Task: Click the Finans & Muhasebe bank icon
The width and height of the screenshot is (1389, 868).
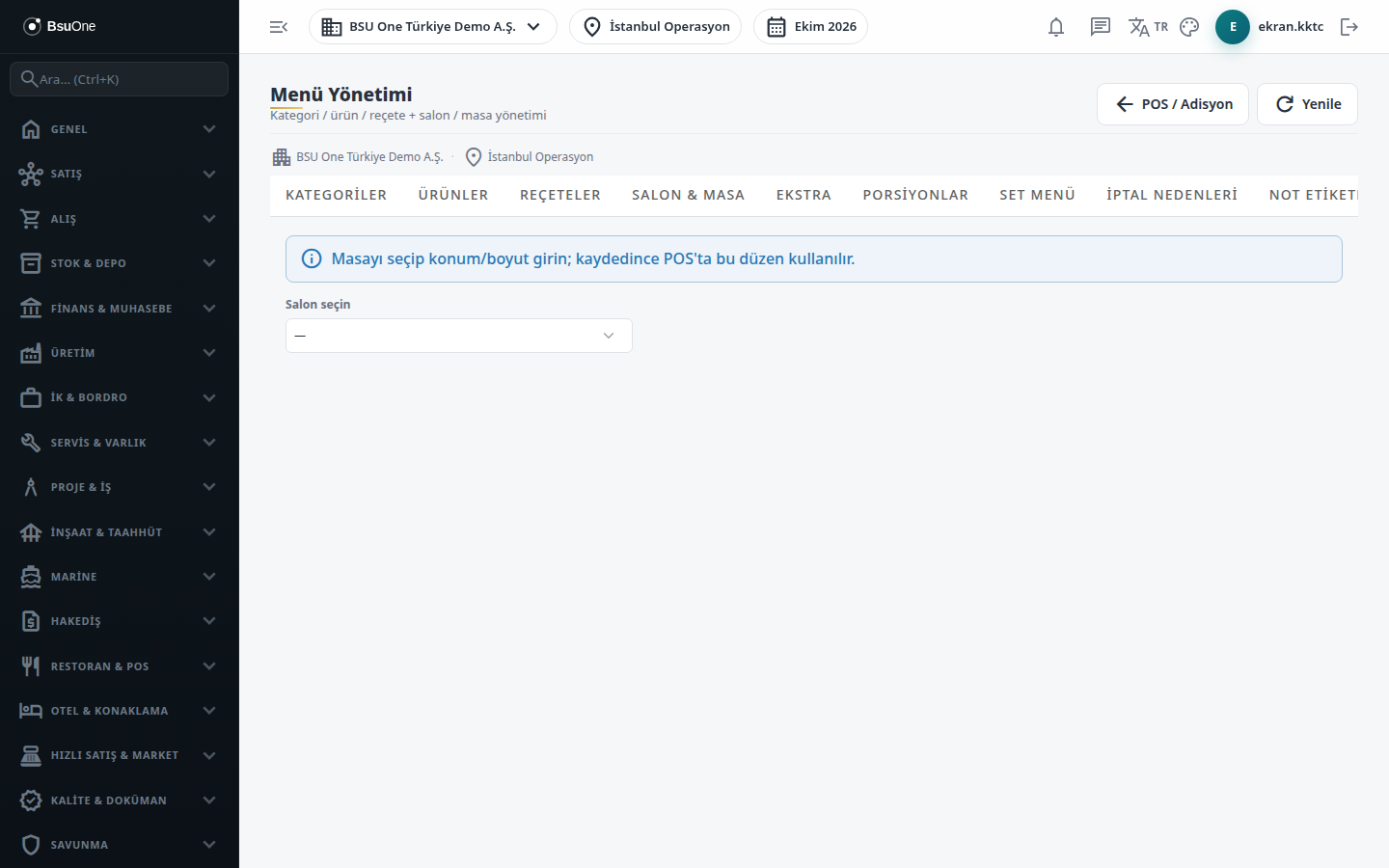Action: tap(31, 309)
